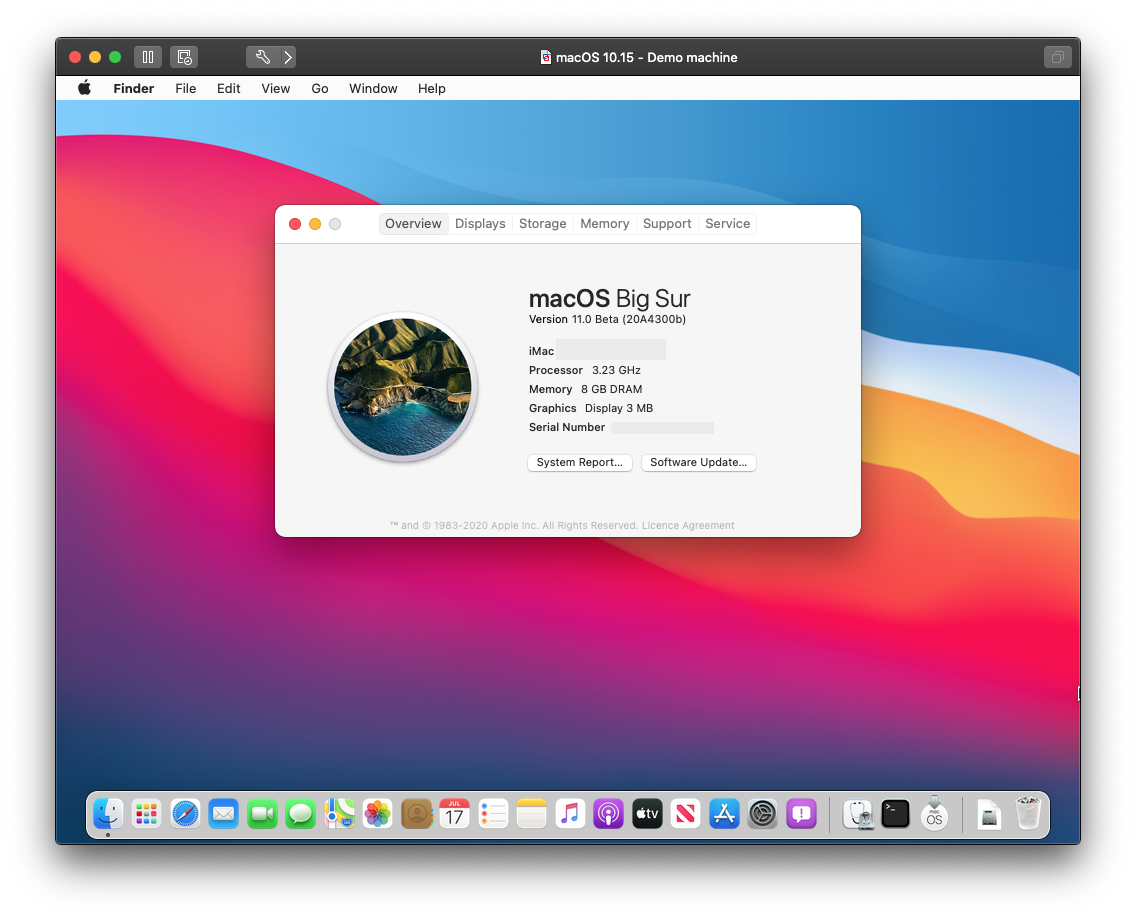1136x918 pixels.
Task: Click the macOS Big Sur heading
Action: click(x=609, y=299)
